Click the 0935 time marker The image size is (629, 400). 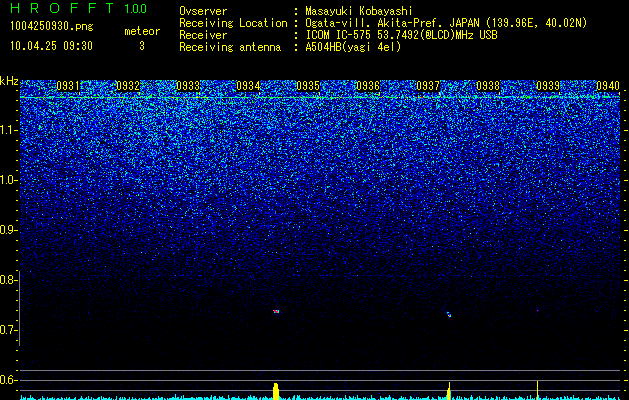coord(308,86)
